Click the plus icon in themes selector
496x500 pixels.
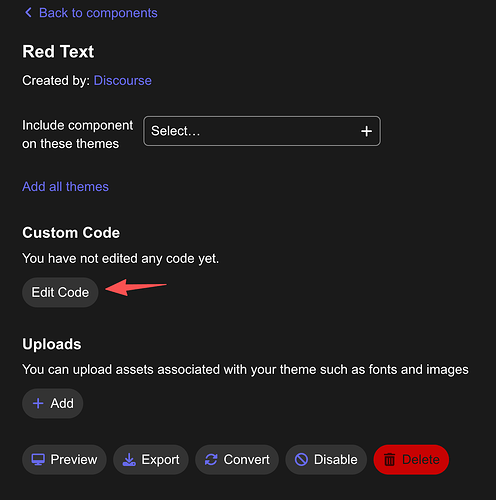(x=366, y=131)
